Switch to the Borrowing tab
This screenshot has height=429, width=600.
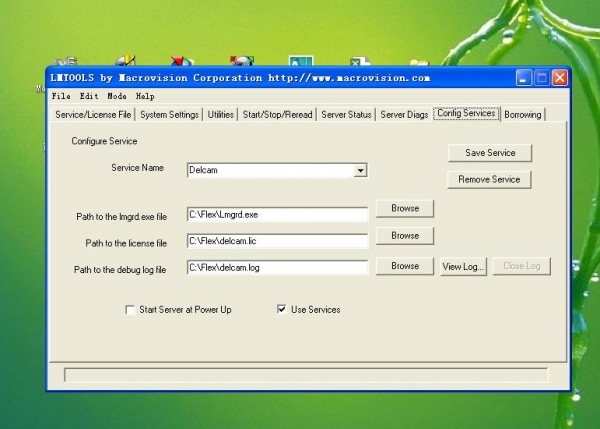(523, 115)
